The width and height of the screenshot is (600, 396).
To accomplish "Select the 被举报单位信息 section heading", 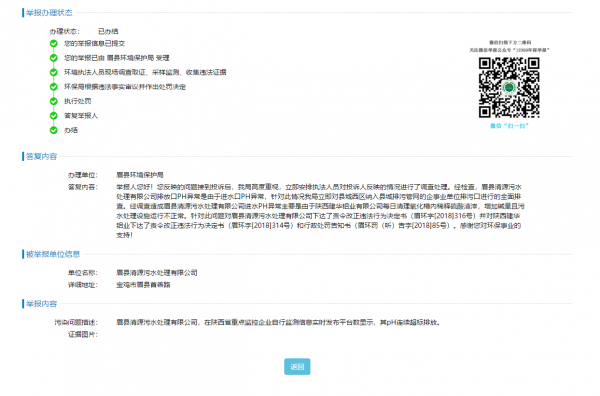I will pos(53,254).
